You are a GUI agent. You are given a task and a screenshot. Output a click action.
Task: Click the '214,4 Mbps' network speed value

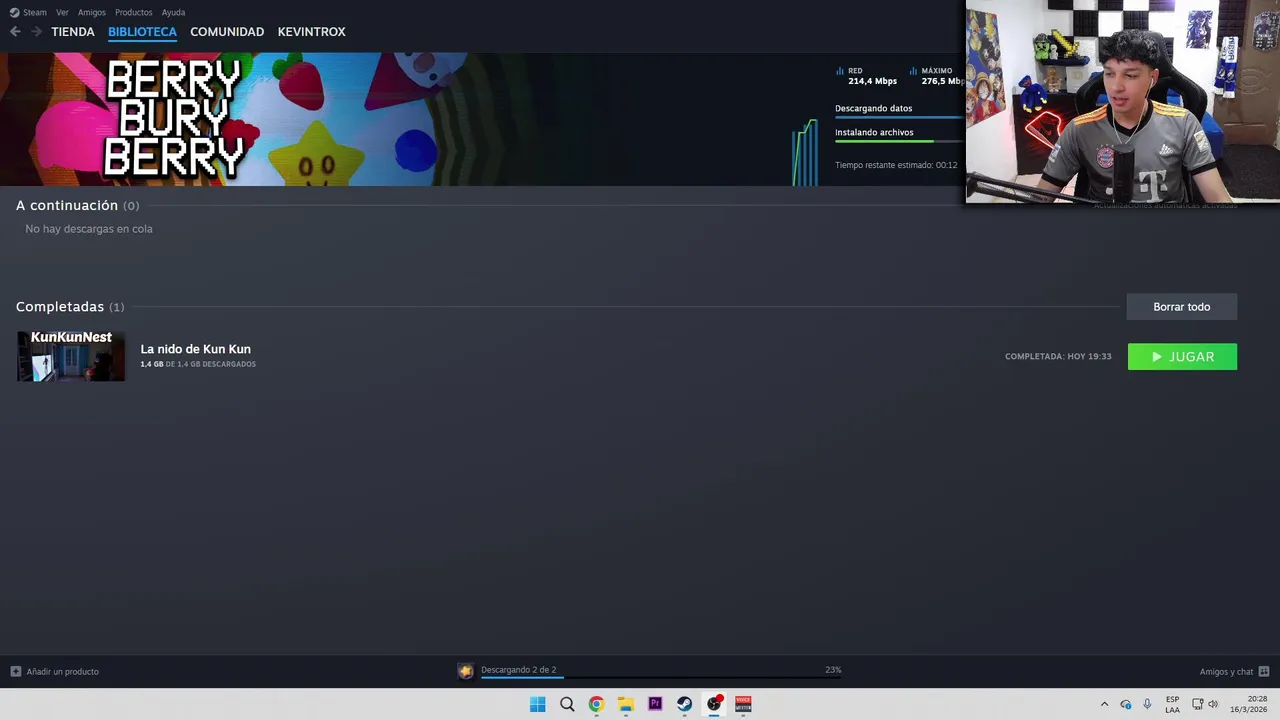872,81
